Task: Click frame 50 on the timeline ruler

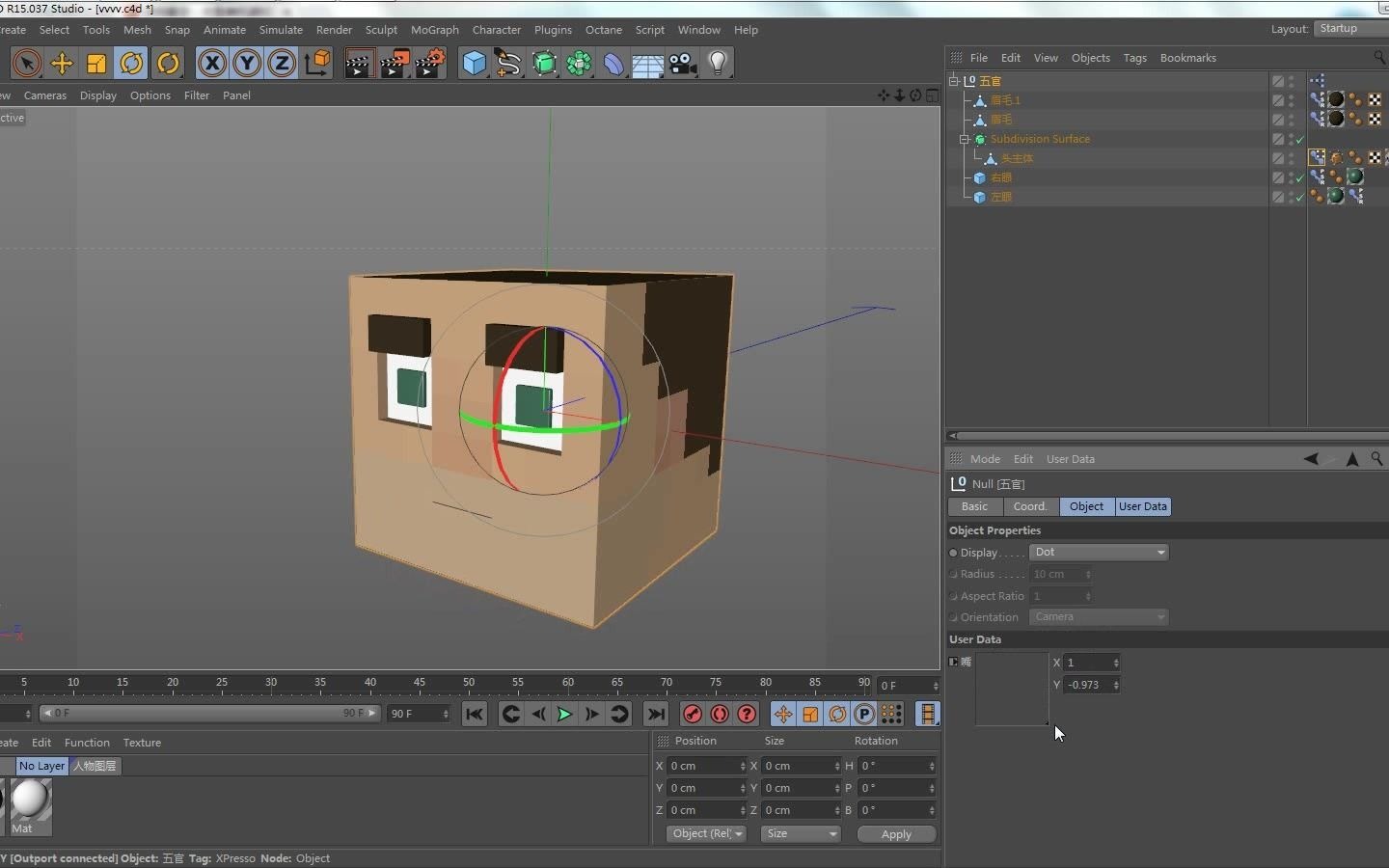Action: point(469,683)
